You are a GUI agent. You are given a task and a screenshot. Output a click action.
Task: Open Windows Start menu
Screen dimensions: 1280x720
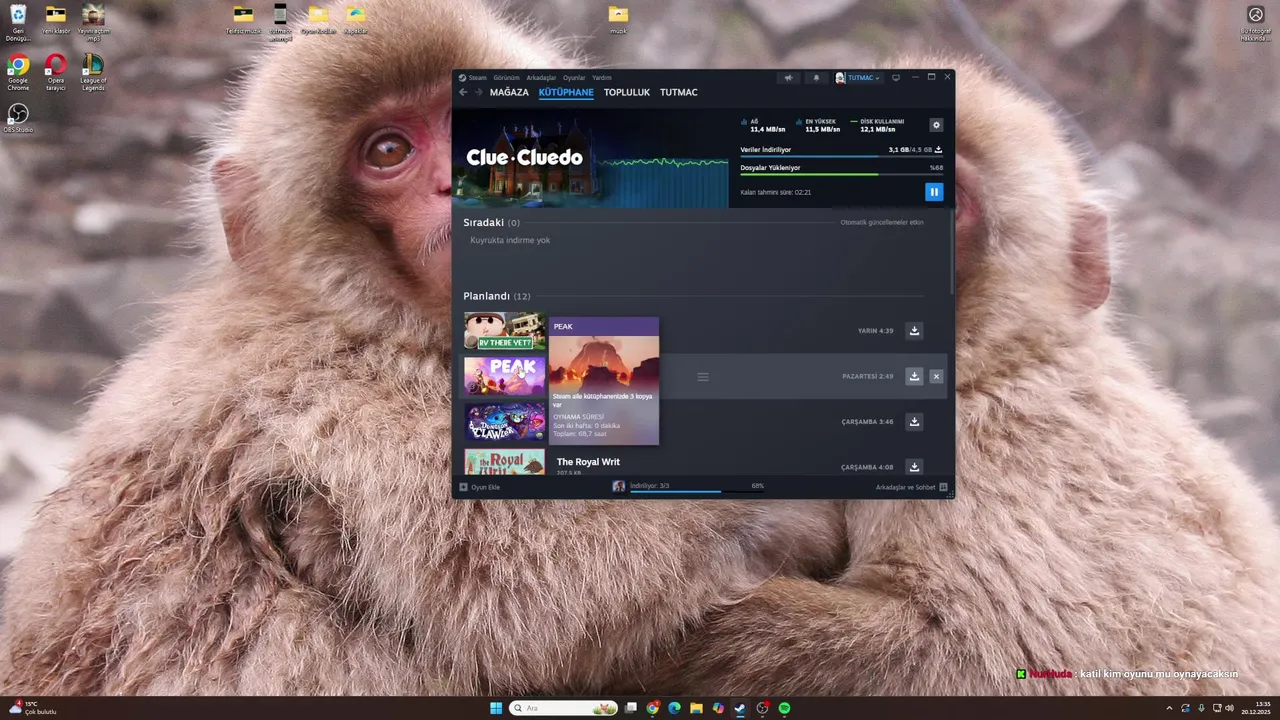click(496, 708)
